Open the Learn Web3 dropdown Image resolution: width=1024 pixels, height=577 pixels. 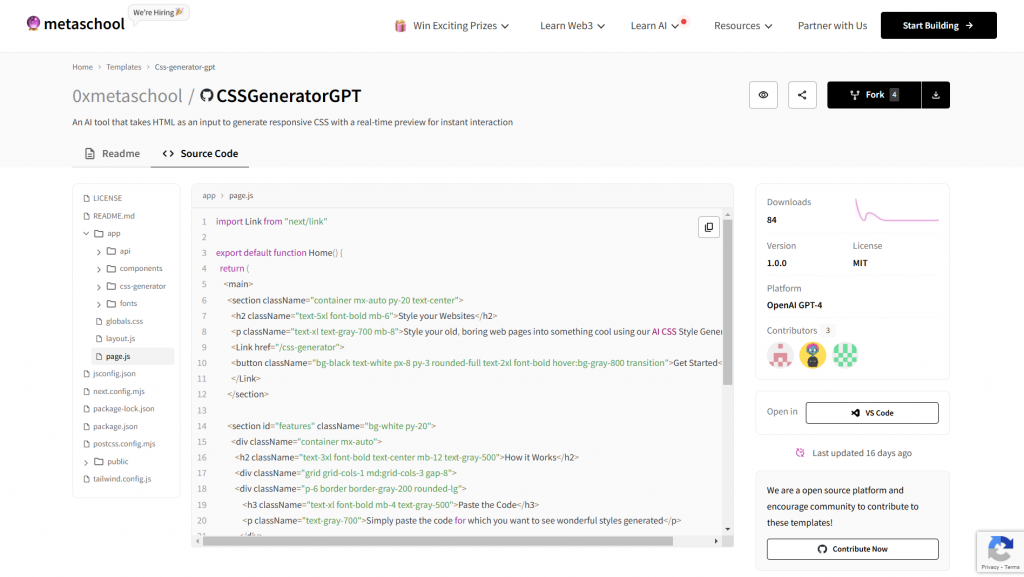click(573, 26)
